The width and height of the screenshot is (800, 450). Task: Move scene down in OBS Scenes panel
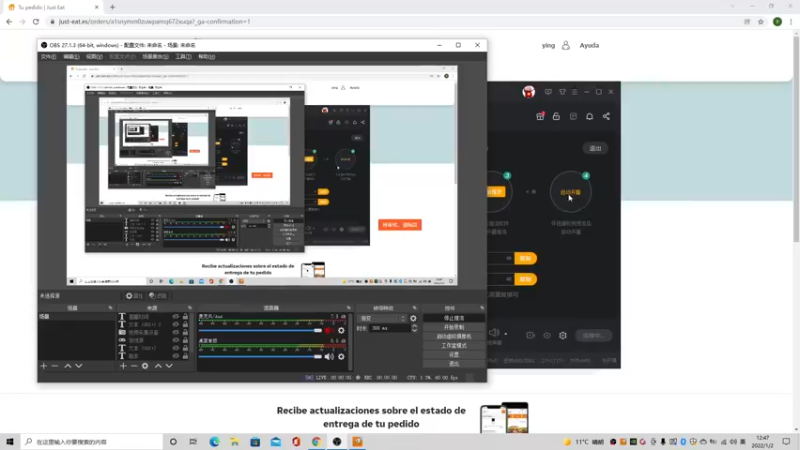(79, 366)
